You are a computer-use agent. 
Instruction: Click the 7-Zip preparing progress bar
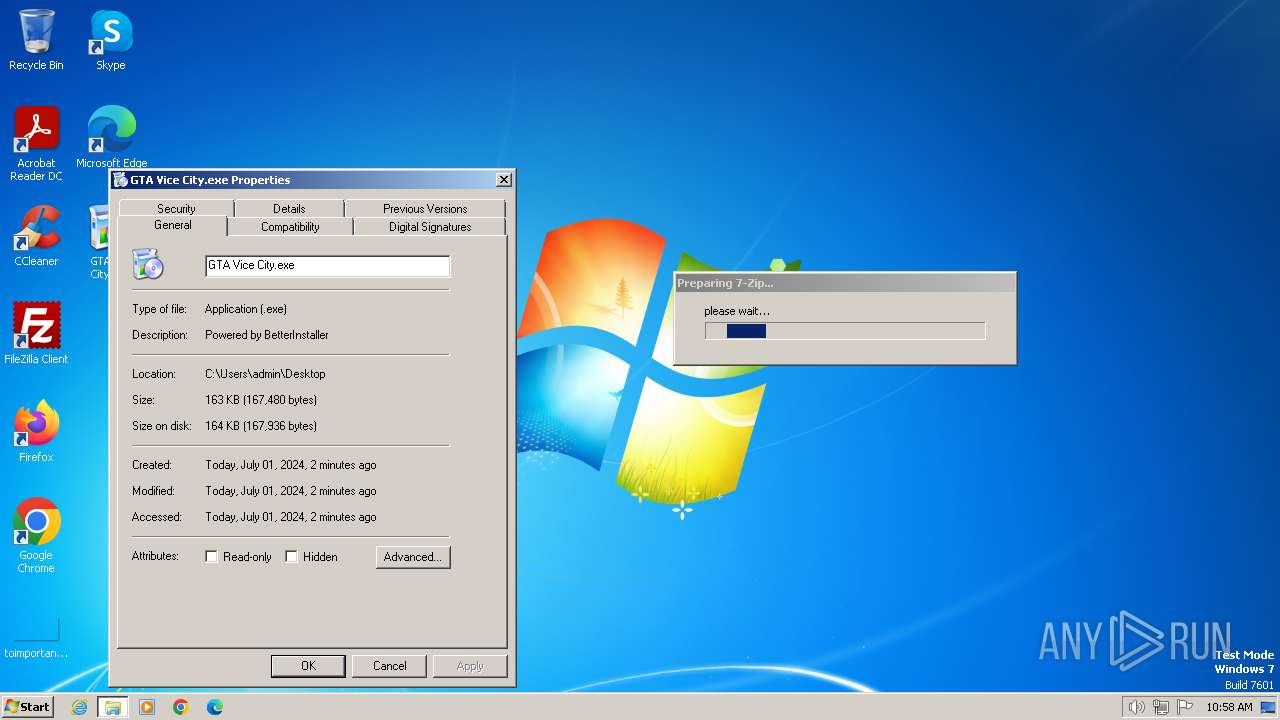pos(845,331)
